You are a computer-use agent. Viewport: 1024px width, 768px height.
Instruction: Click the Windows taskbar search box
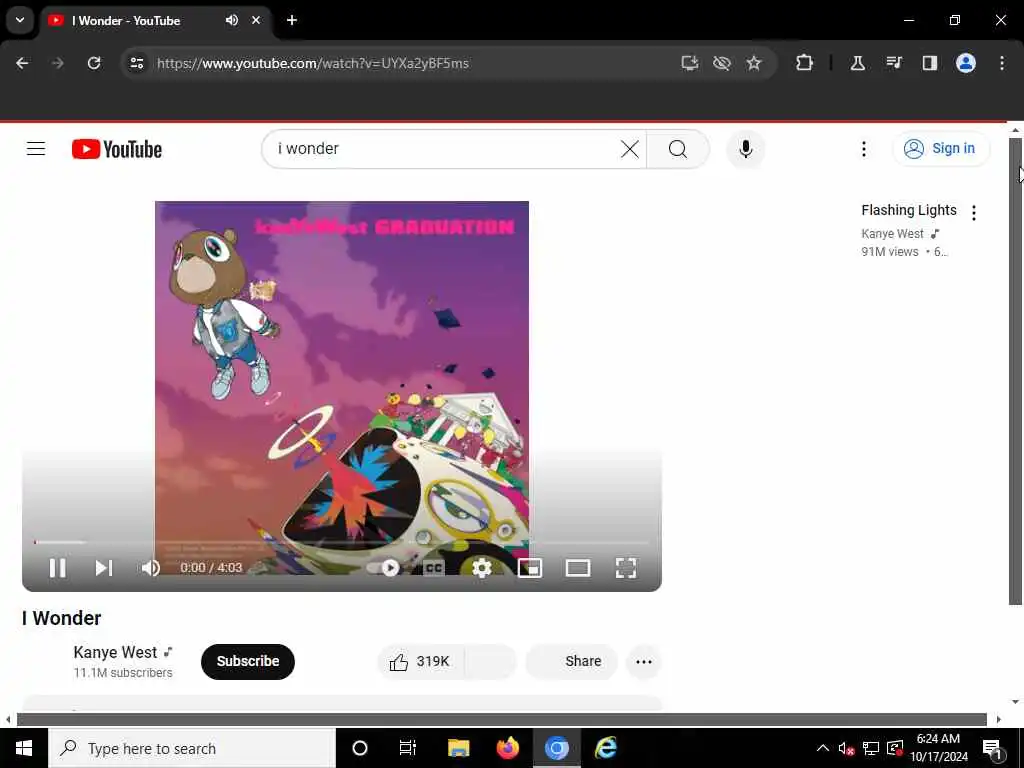192,748
